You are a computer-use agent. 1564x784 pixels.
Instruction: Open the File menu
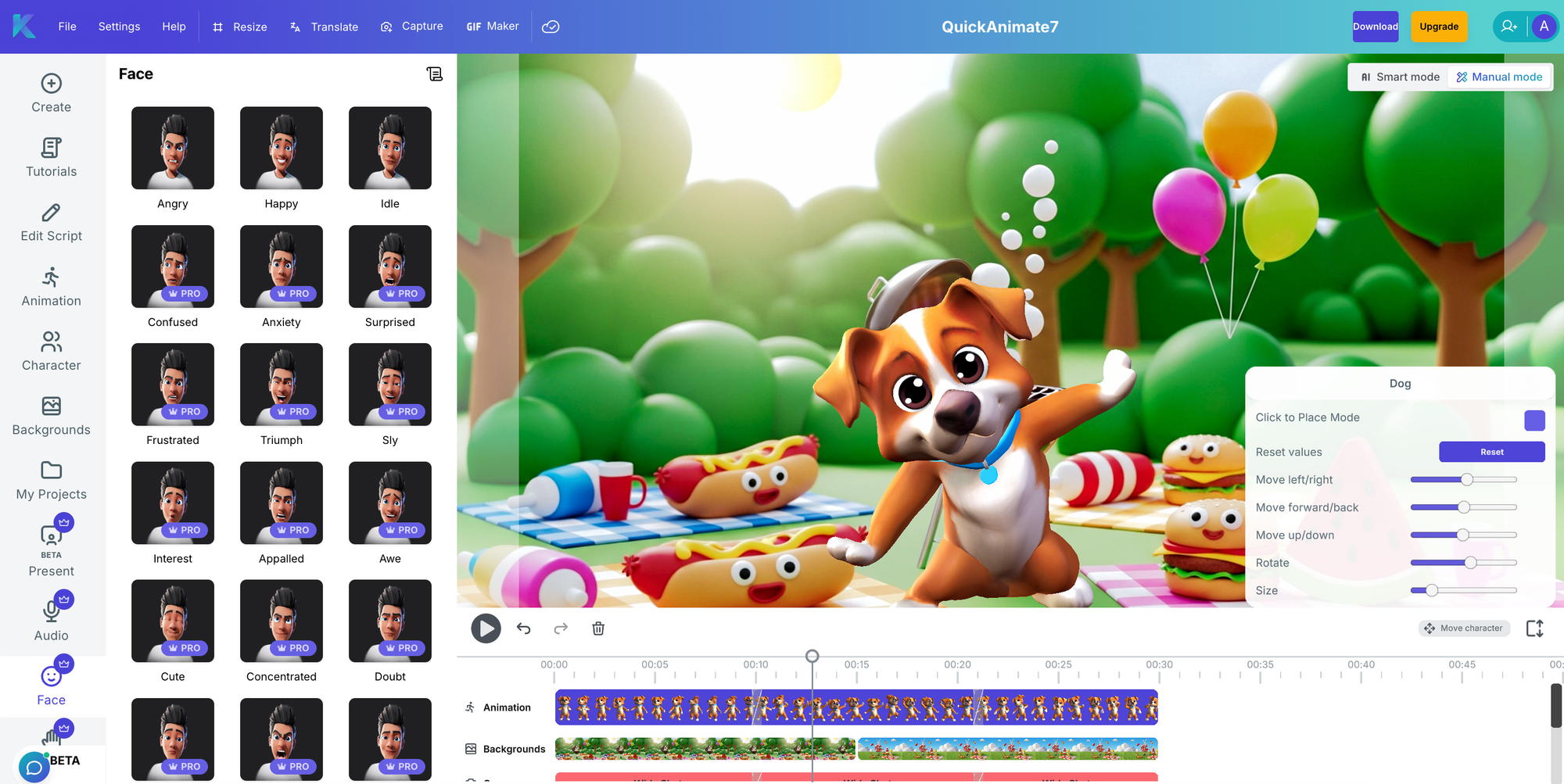(x=67, y=26)
